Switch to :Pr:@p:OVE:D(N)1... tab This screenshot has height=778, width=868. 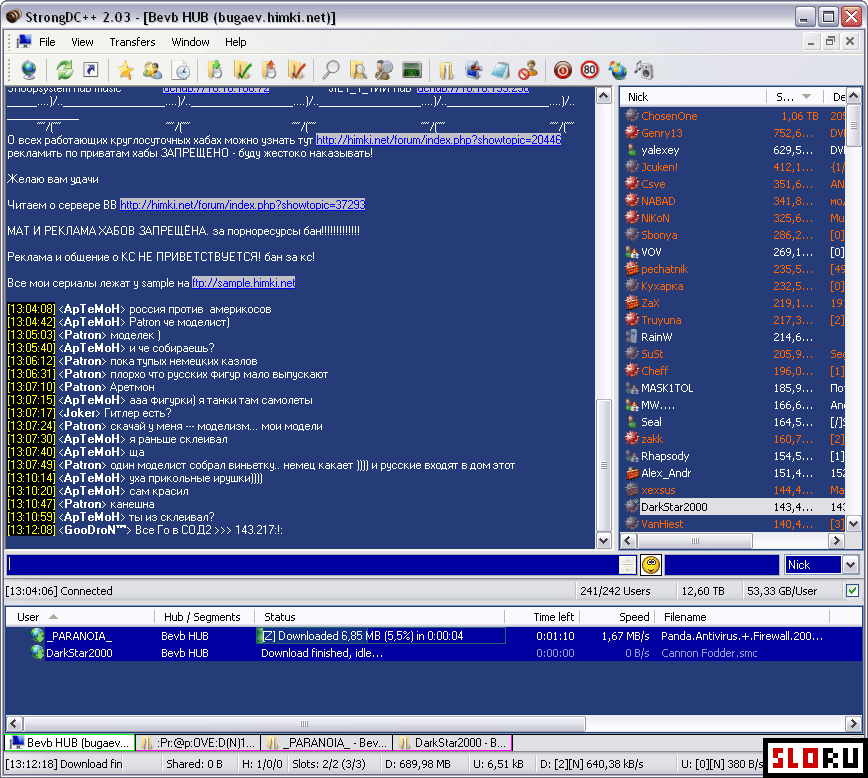tap(199, 743)
